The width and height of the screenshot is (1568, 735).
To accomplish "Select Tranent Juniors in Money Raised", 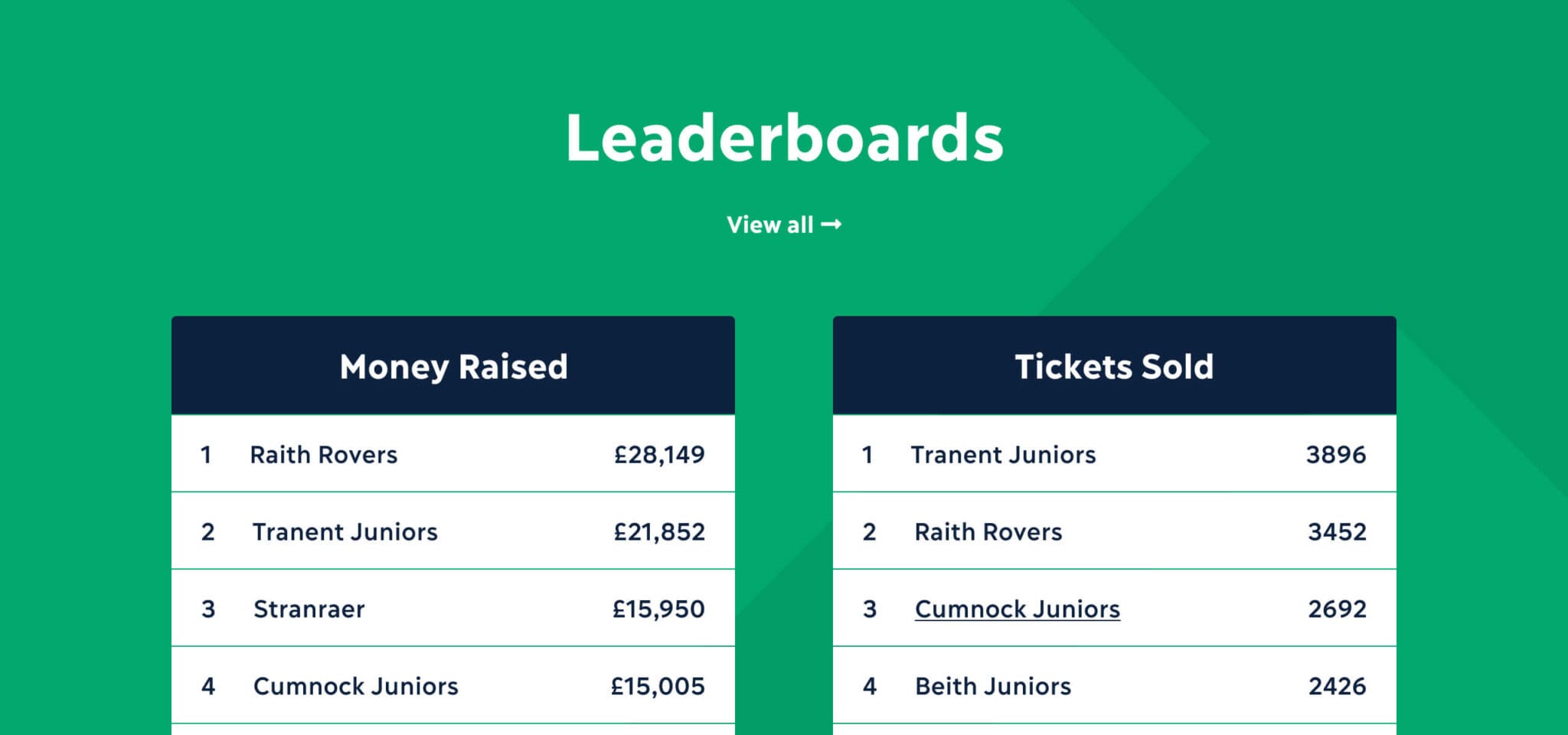I will [x=345, y=532].
